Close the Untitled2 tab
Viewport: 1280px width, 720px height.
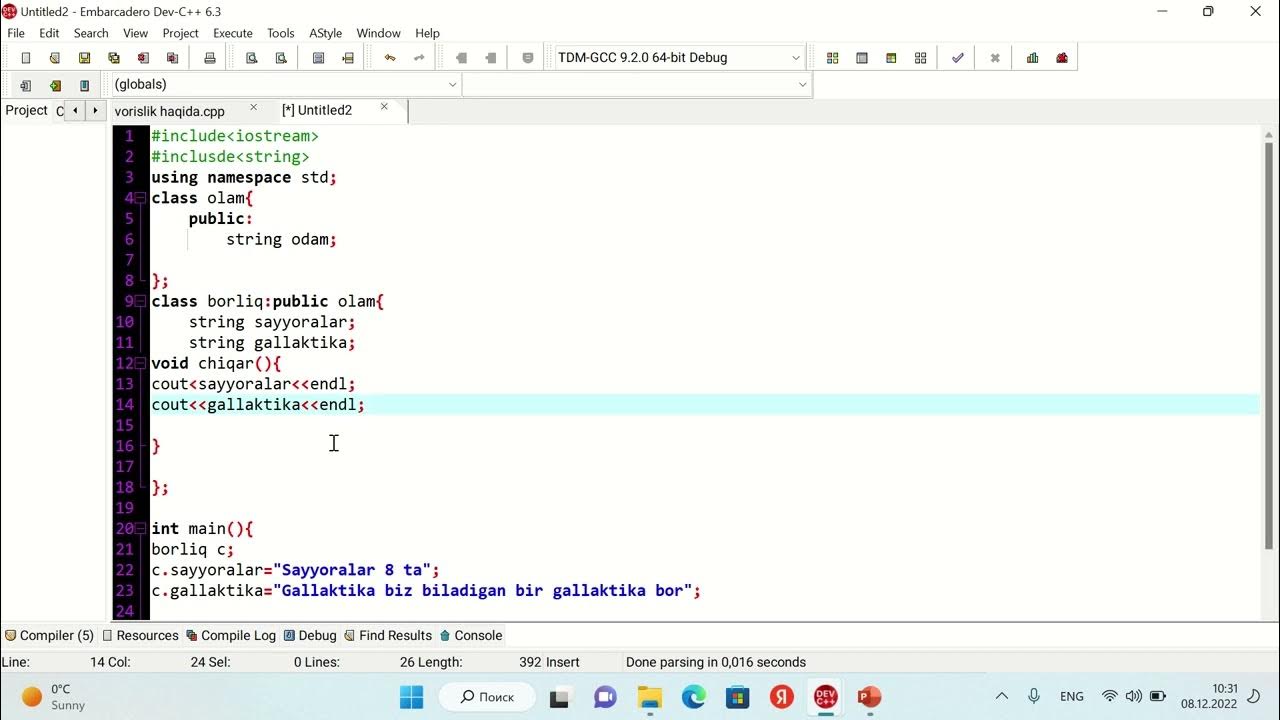[384, 107]
